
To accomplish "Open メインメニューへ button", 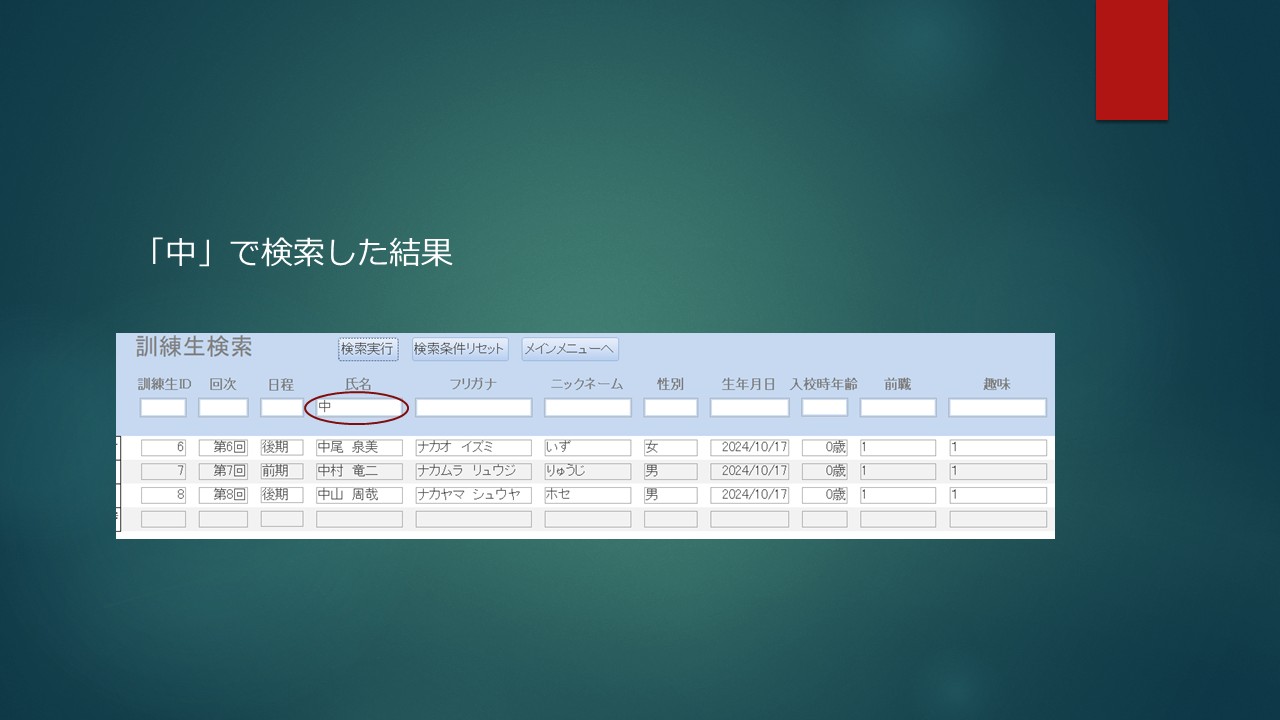I will pyautogui.click(x=570, y=349).
